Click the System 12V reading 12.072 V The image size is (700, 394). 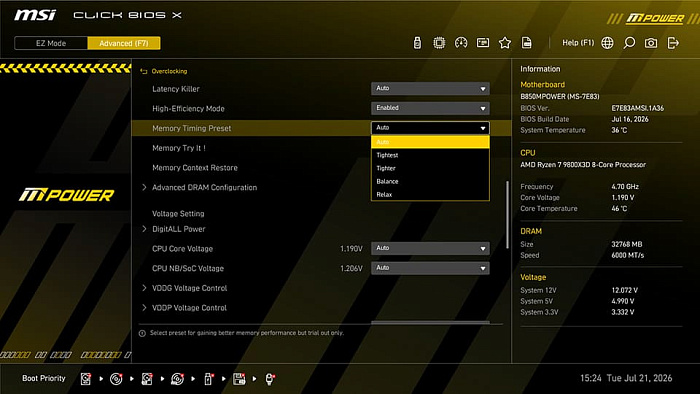tap(624, 290)
